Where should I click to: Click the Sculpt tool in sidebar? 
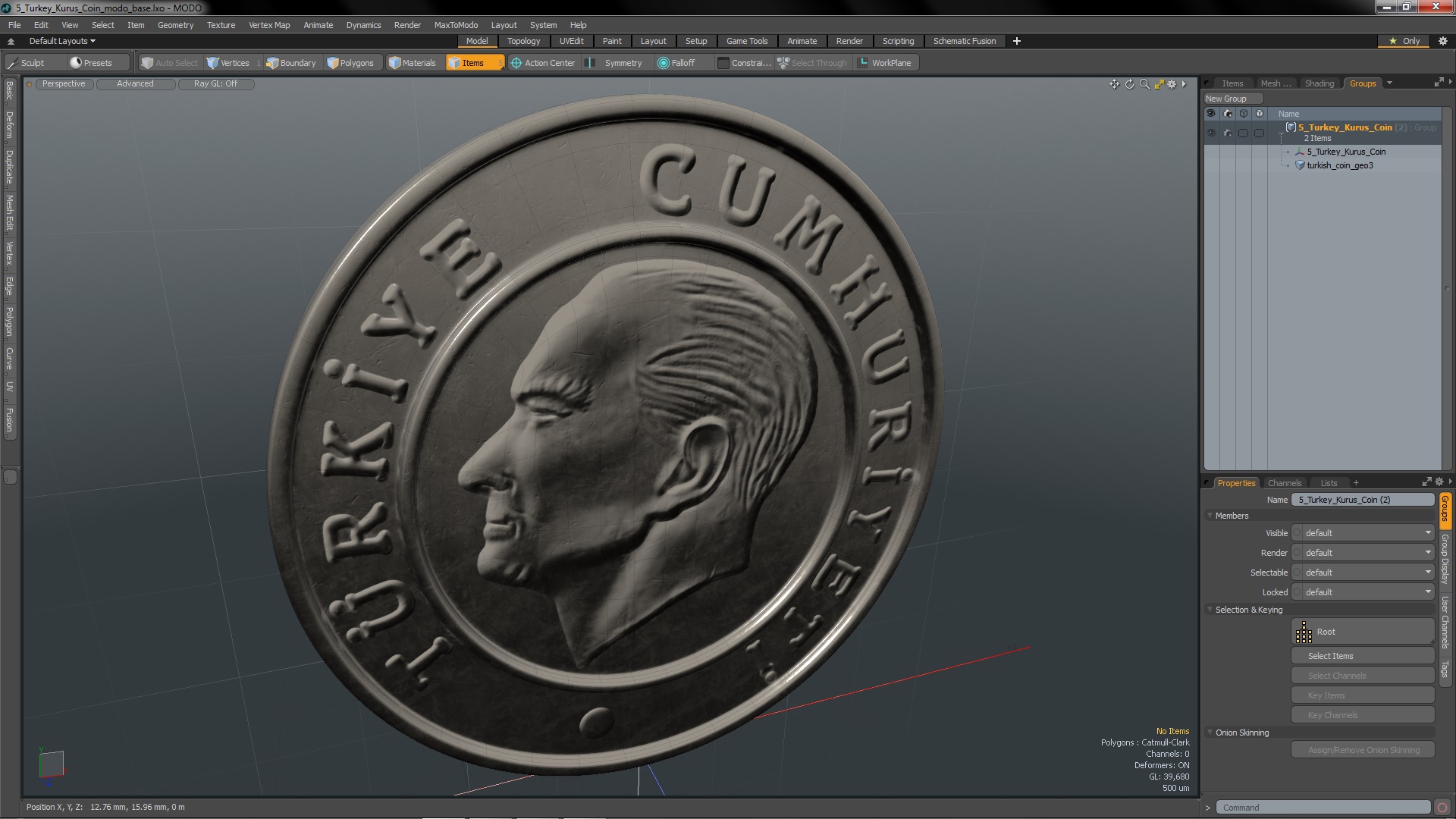tap(30, 62)
